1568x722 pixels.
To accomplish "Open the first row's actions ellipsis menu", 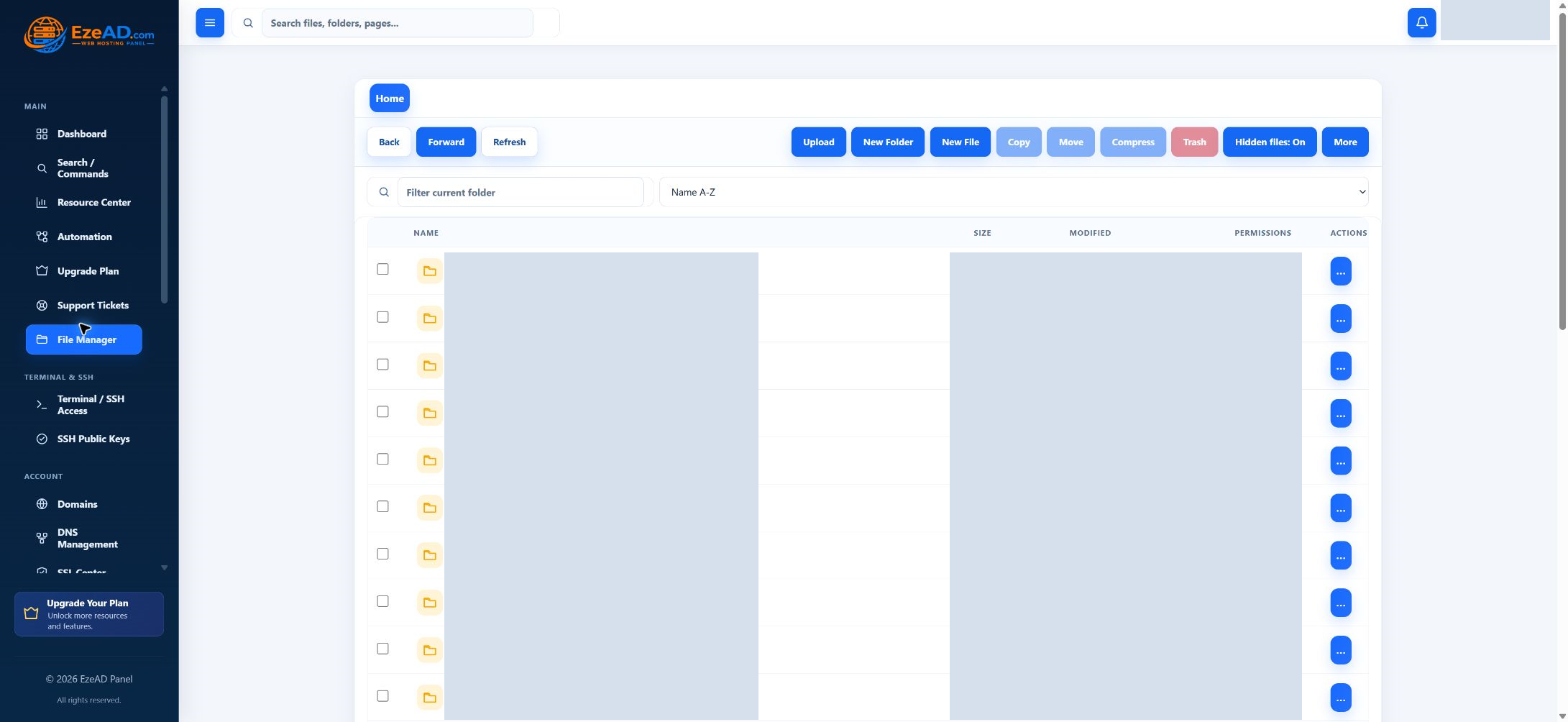I will tap(1341, 271).
